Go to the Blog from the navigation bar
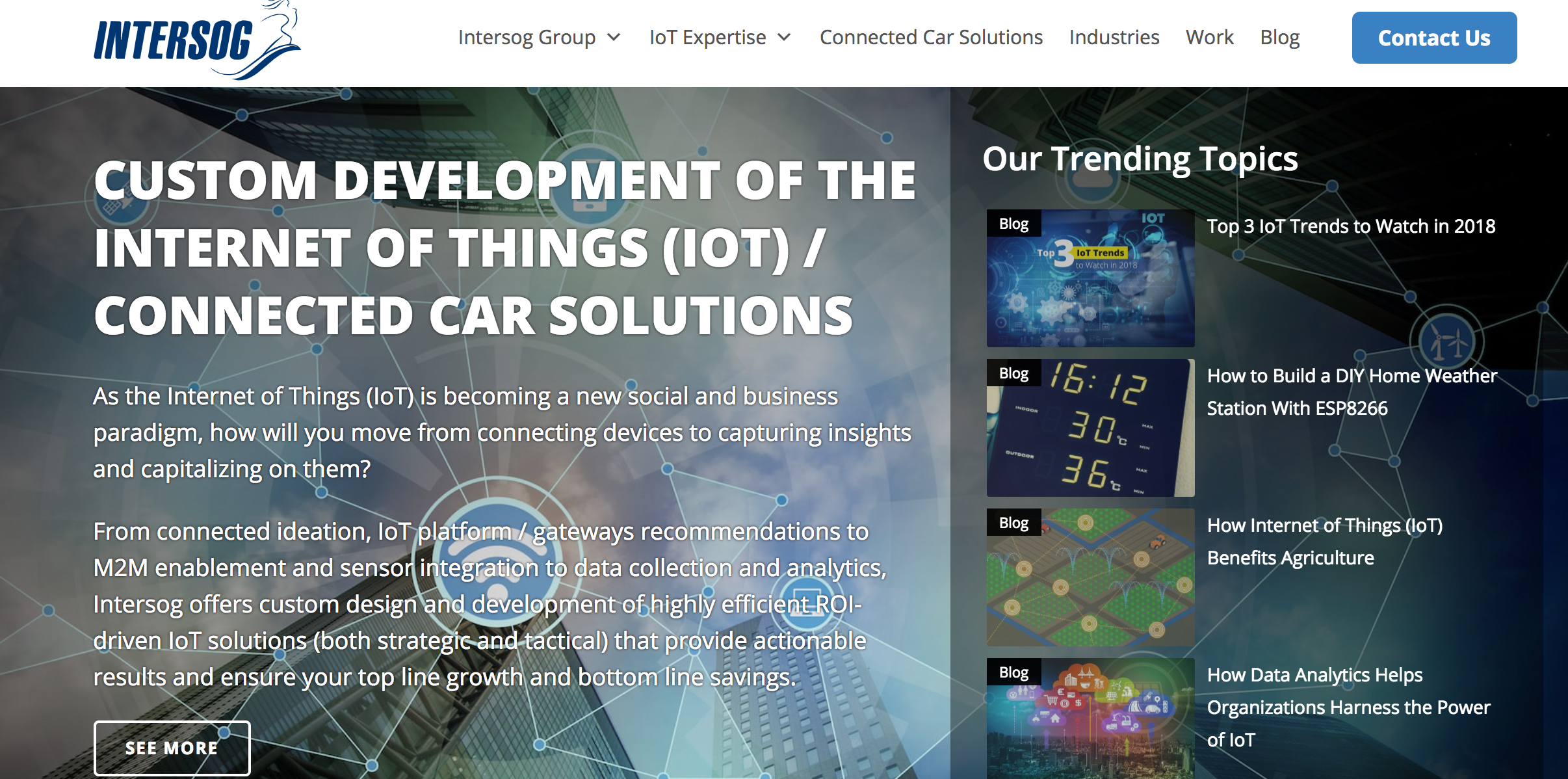 coord(1279,37)
